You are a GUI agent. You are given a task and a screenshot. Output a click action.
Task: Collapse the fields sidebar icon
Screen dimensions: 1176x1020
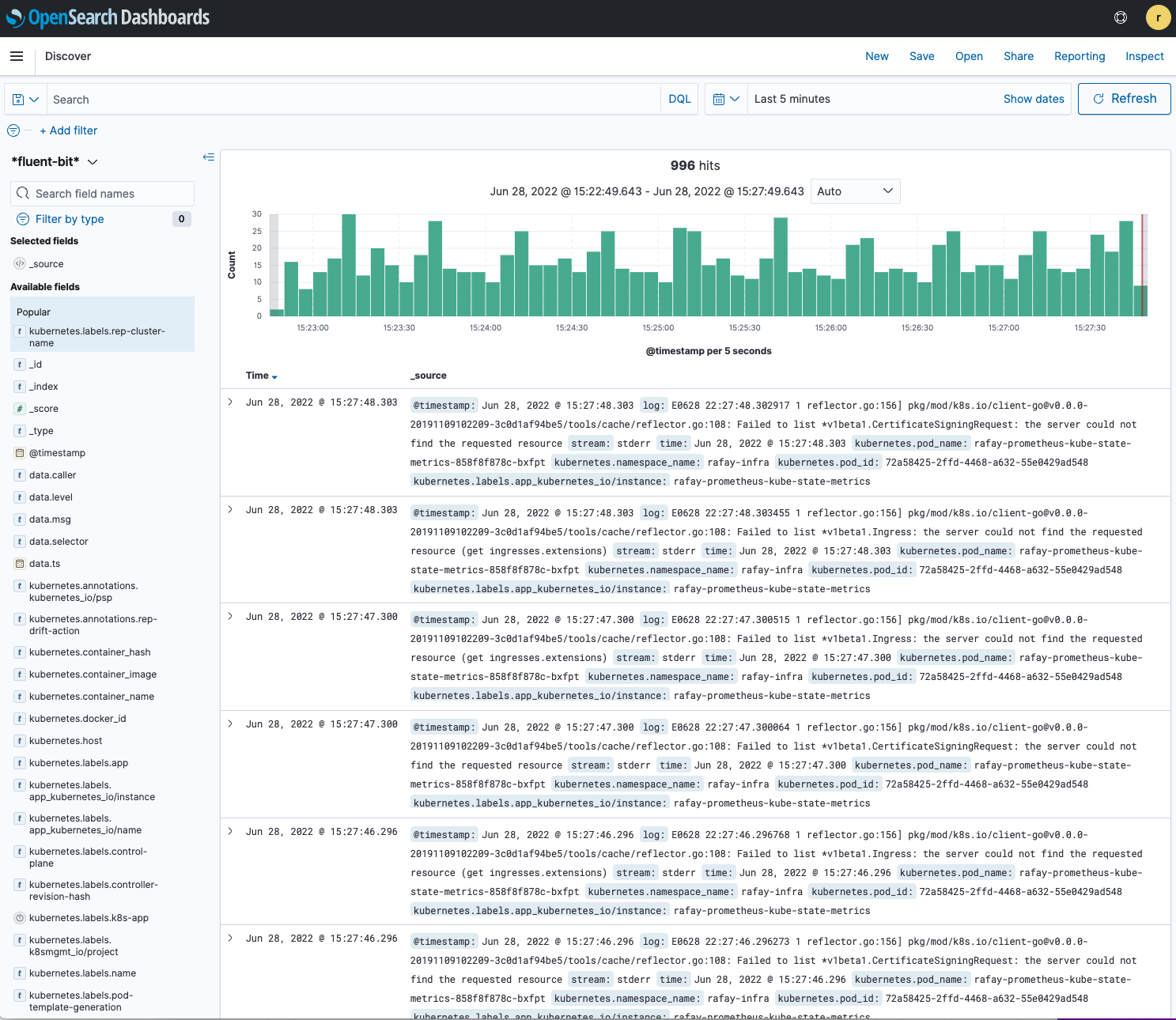[209, 157]
